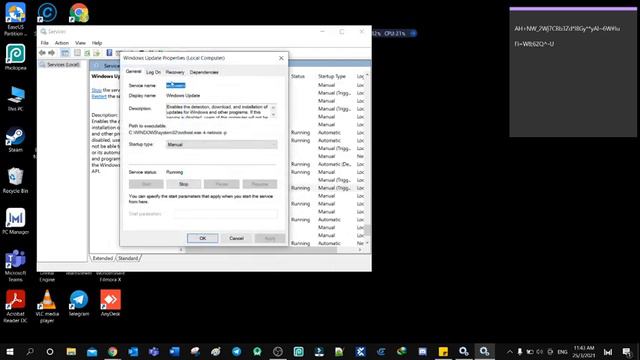Open File Explorer from the taskbar
Viewport: 640px width, 360px height.
(x=71, y=351)
